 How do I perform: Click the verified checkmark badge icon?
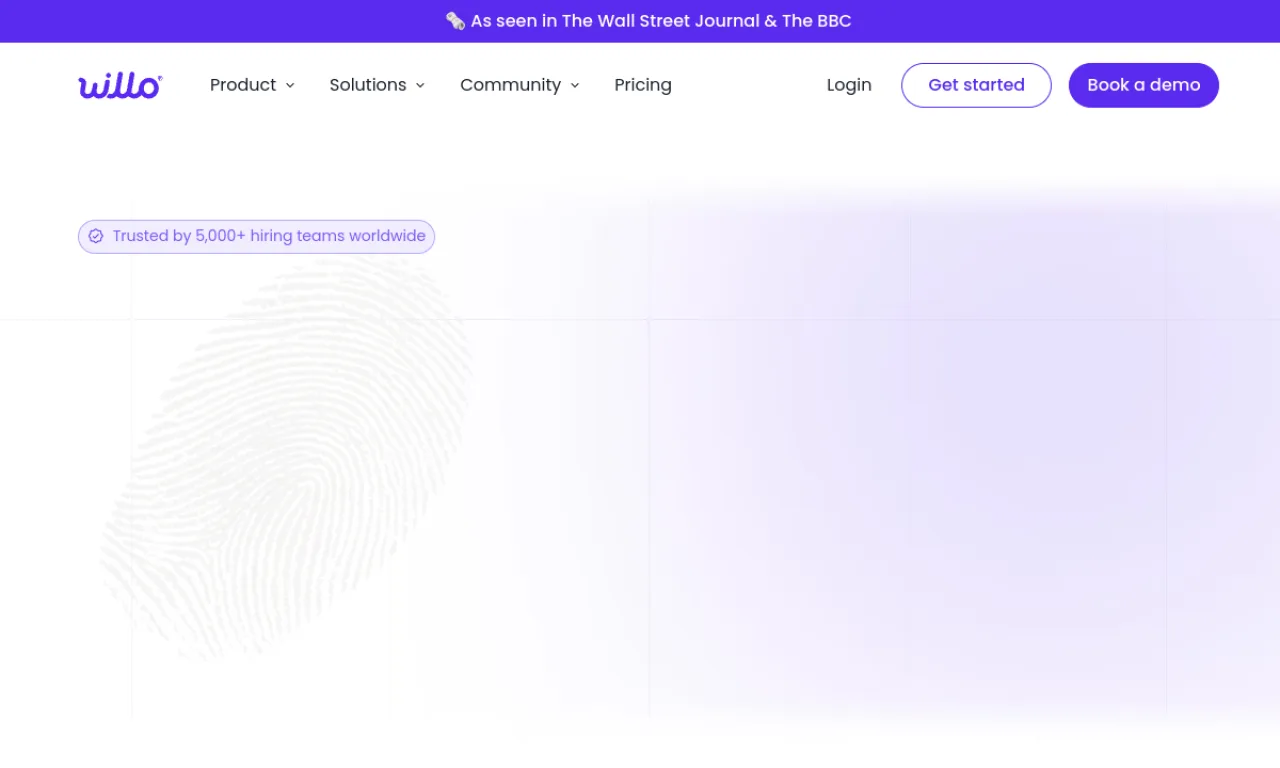coord(96,236)
